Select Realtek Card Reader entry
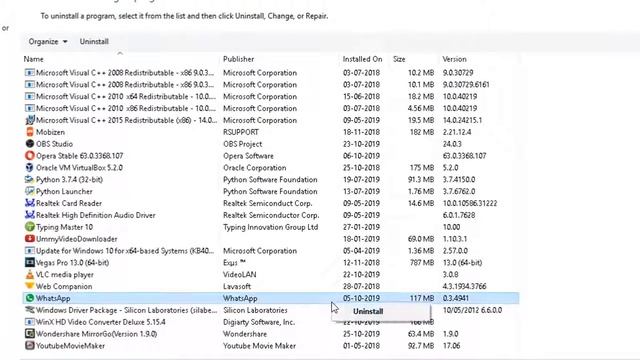 (69, 203)
